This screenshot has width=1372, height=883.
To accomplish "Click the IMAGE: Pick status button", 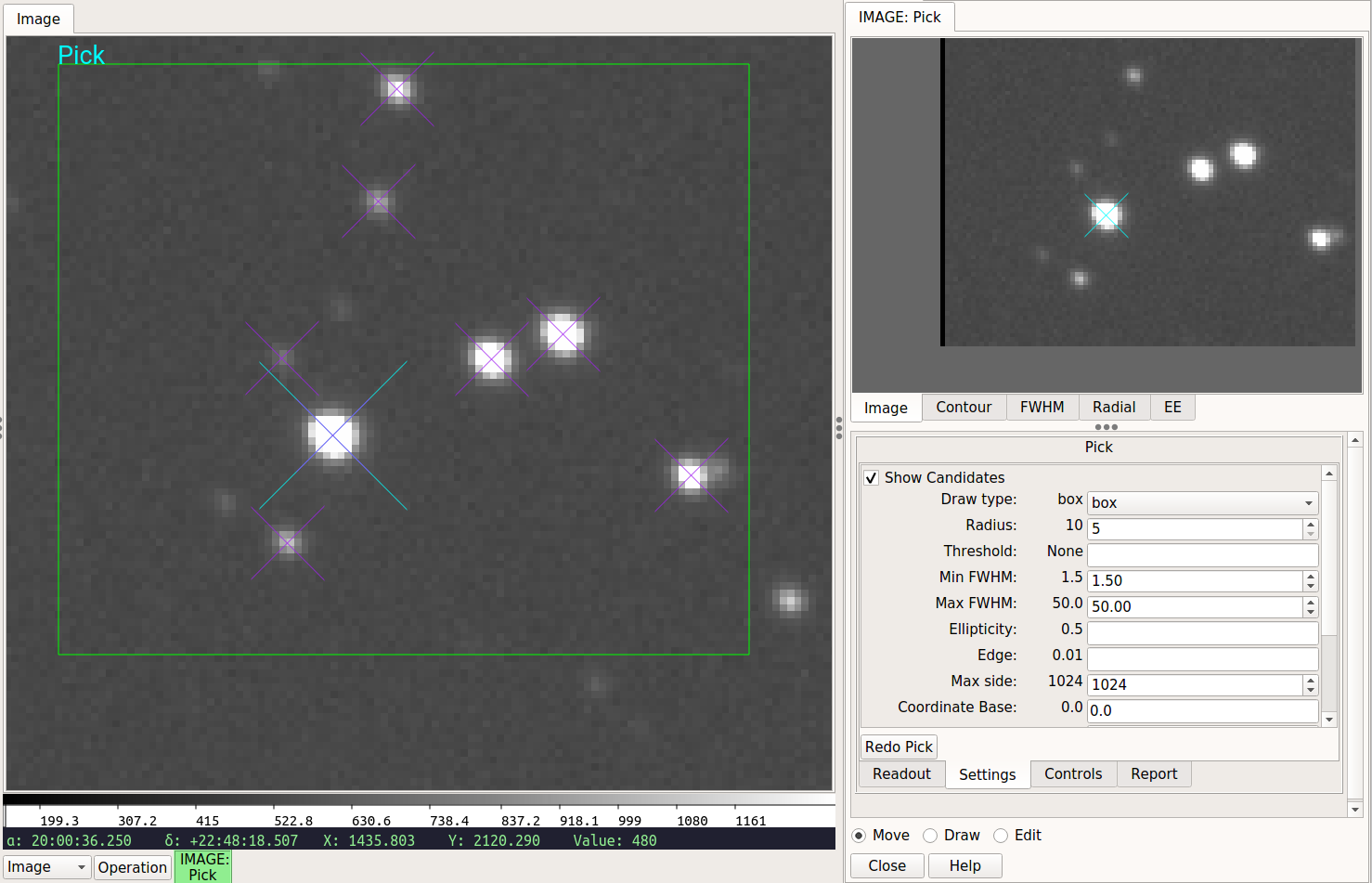I will [x=203, y=866].
